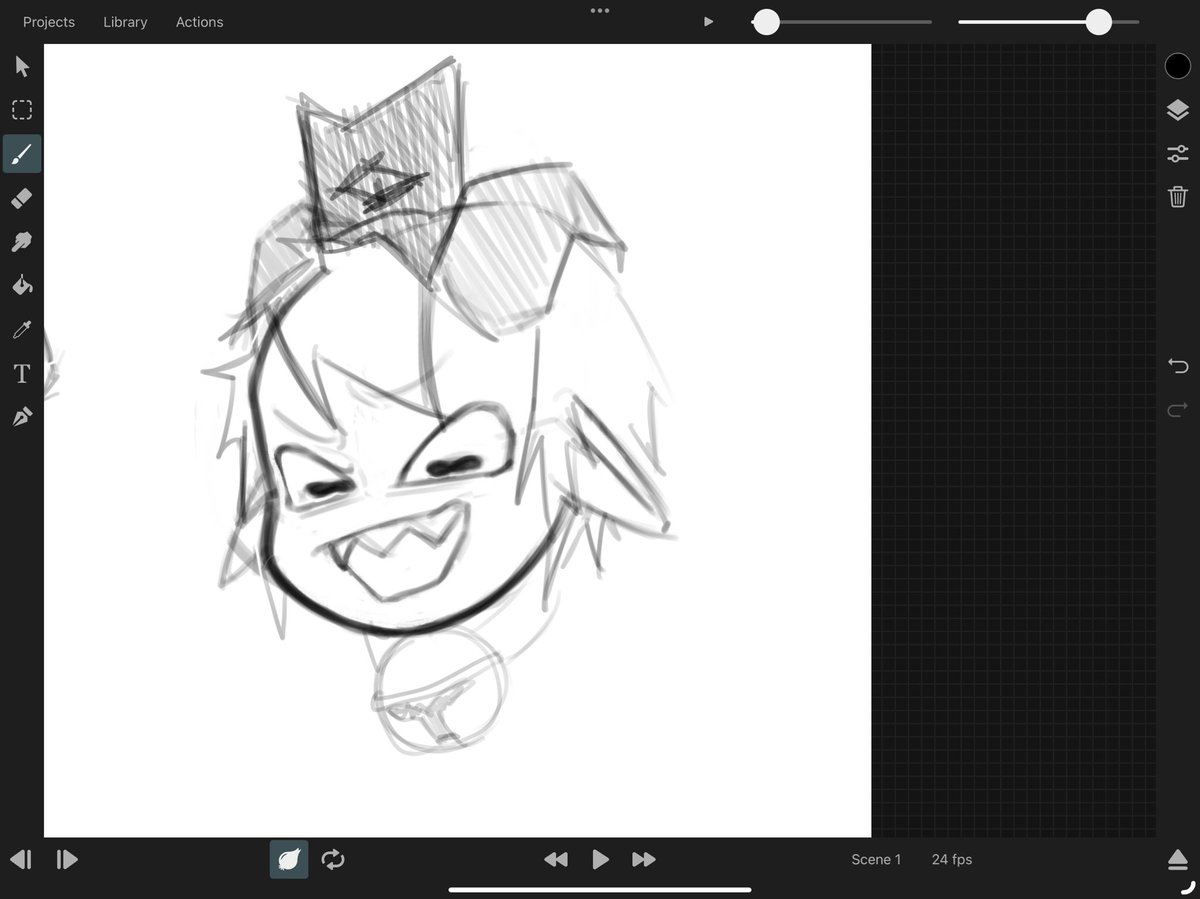1200x899 pixels.
Task: Fast forward the animation
Action: (644, 859)
